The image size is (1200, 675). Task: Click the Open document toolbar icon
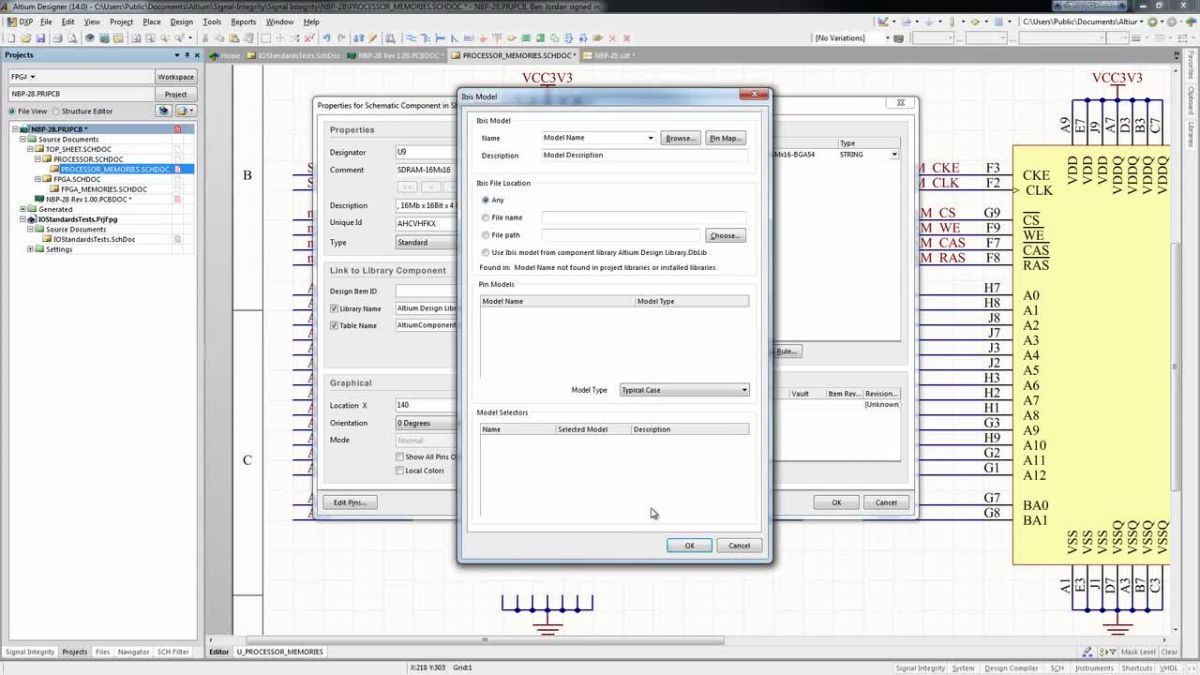click(27, 38)
